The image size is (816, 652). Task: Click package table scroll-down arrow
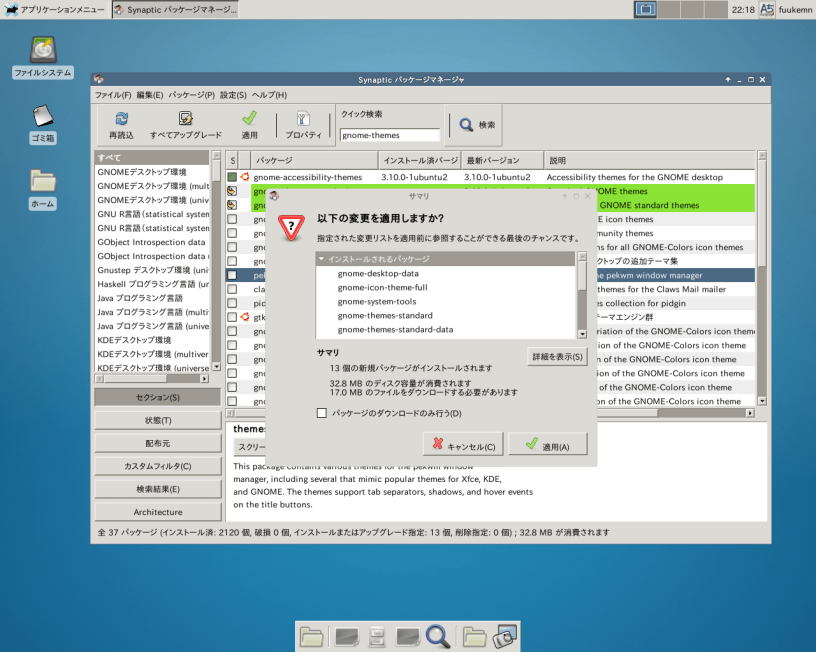pos(762,401)
